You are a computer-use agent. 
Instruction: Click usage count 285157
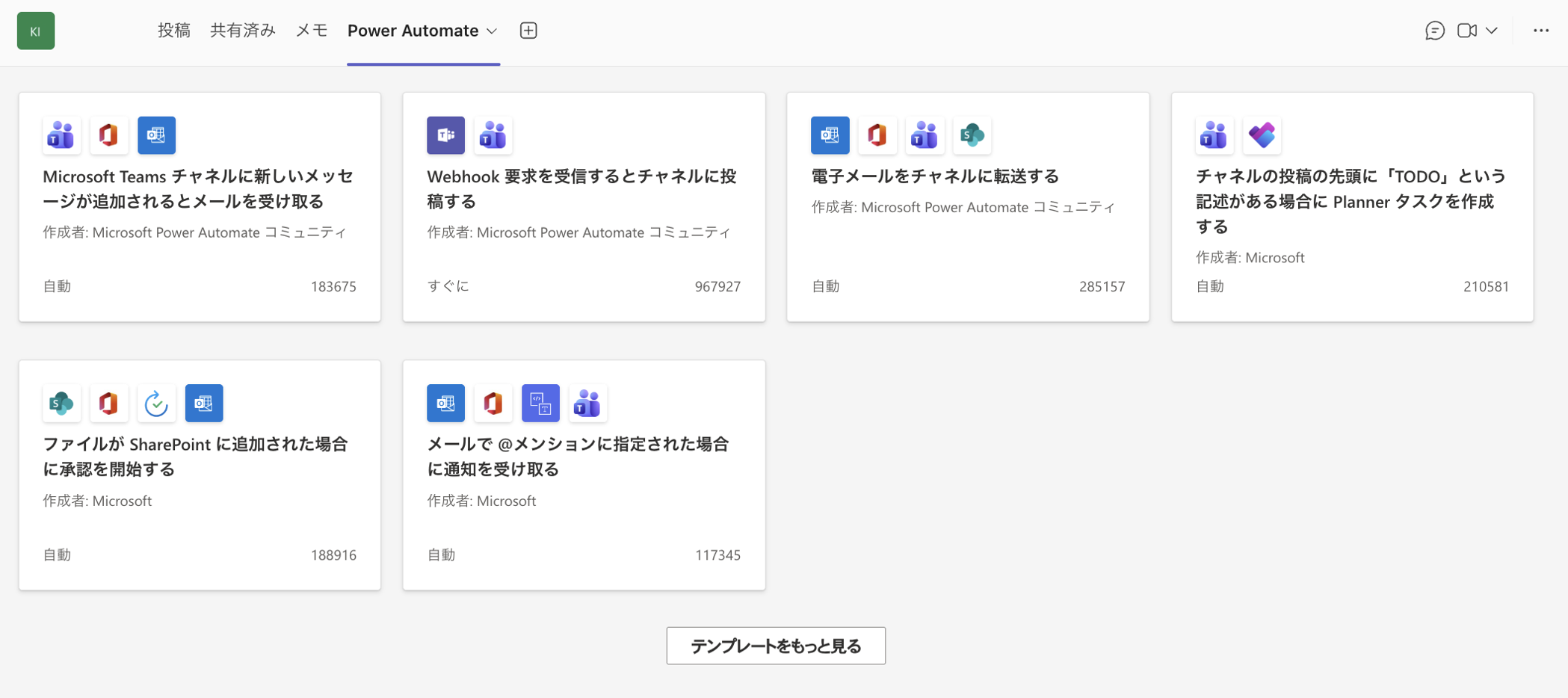[1102, 286]
